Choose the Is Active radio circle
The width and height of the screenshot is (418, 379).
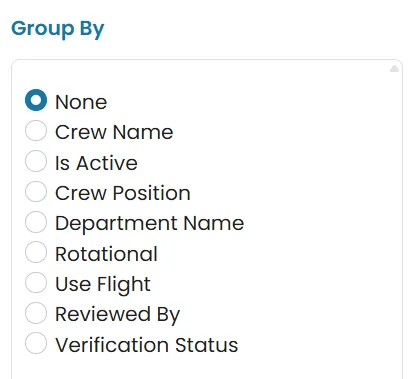click(x=36, y=161)
